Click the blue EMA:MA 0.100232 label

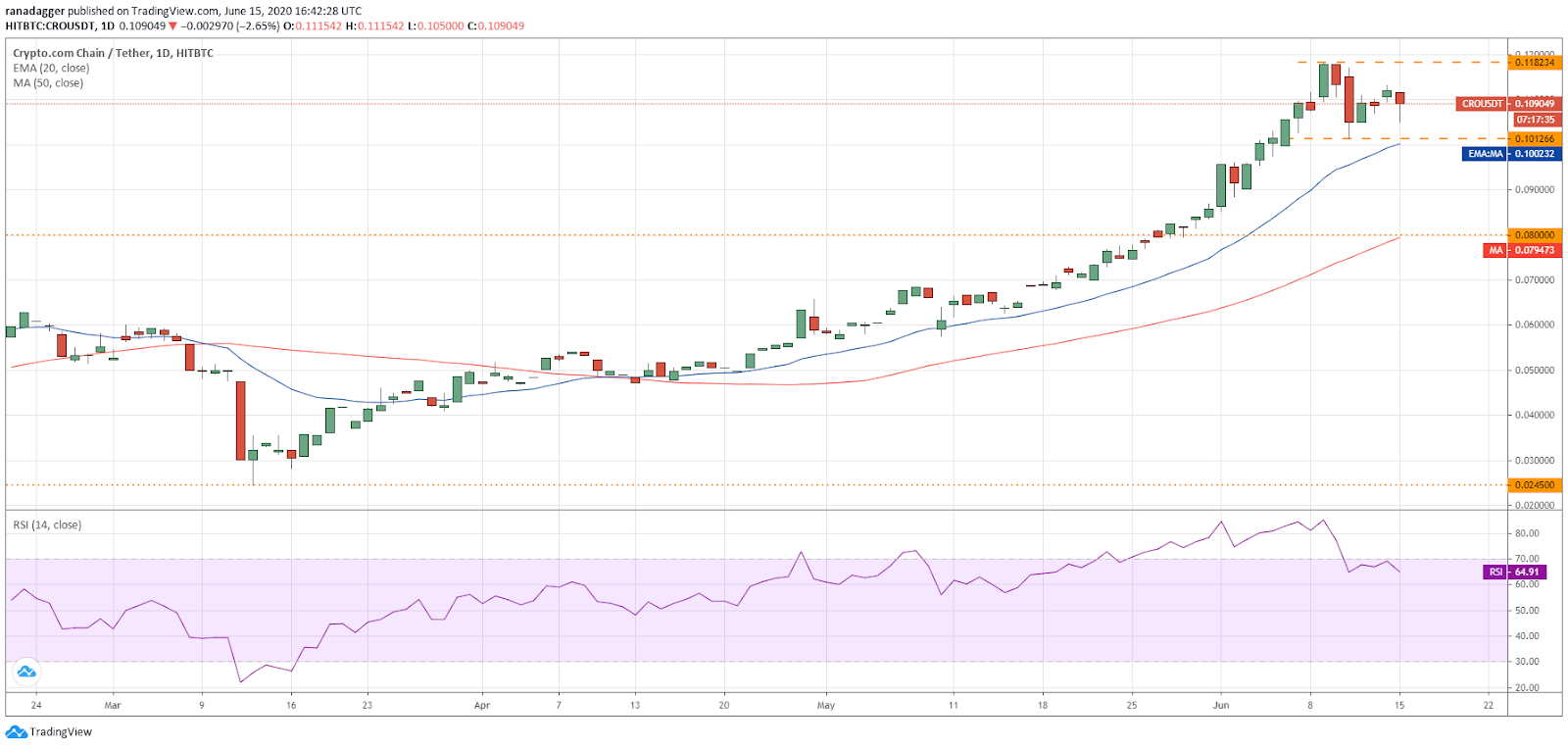1511,153
